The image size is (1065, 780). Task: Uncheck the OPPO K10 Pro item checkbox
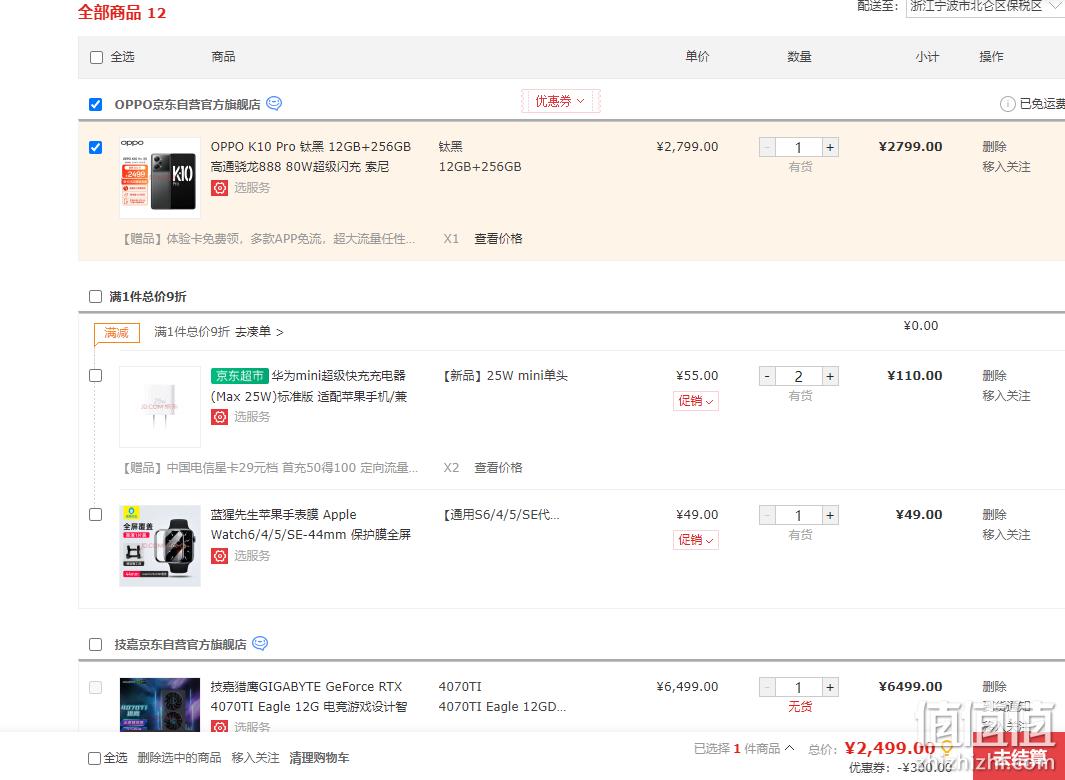(96, 147)
